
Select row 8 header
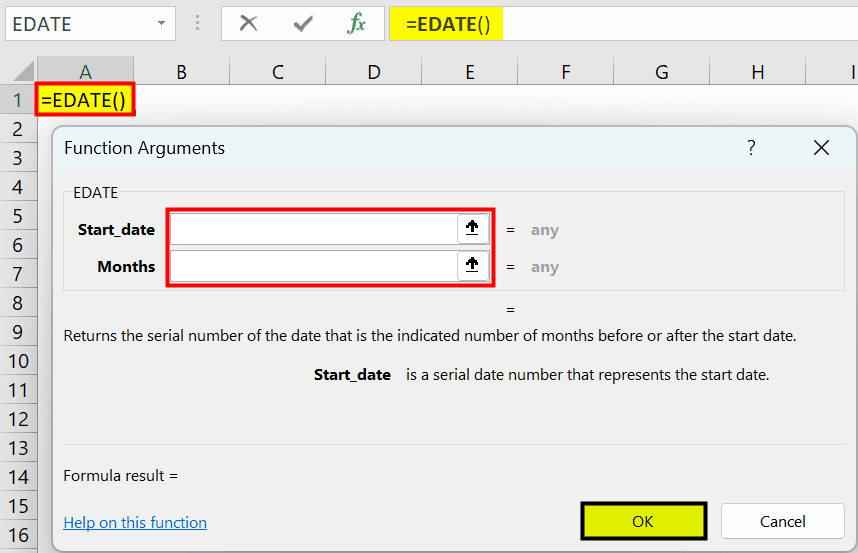point(18,303)
